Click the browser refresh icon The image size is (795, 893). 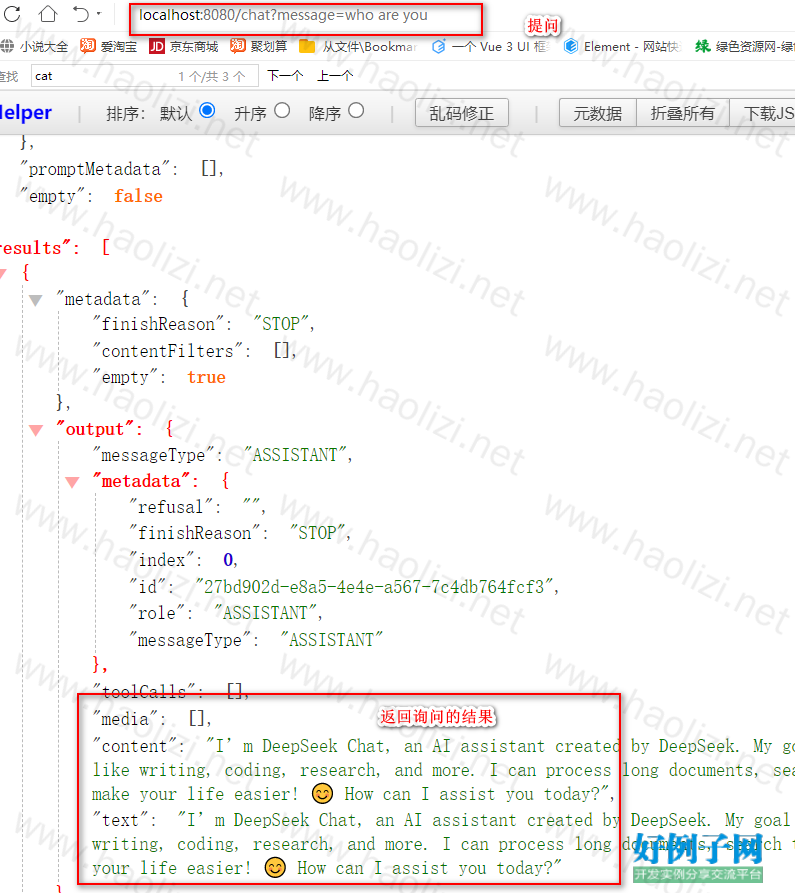[x=12, y=15]
